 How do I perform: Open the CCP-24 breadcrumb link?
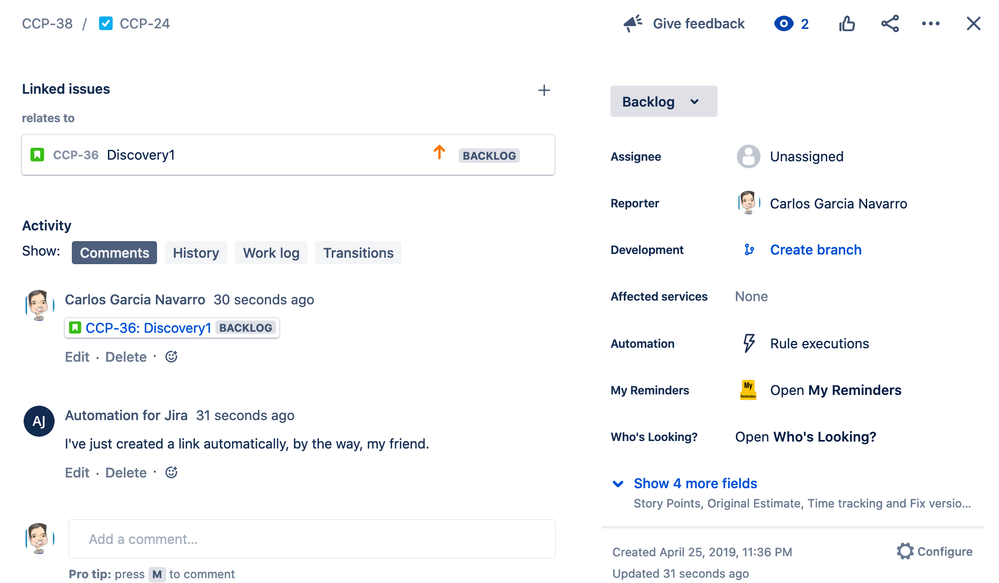point(145,24)
